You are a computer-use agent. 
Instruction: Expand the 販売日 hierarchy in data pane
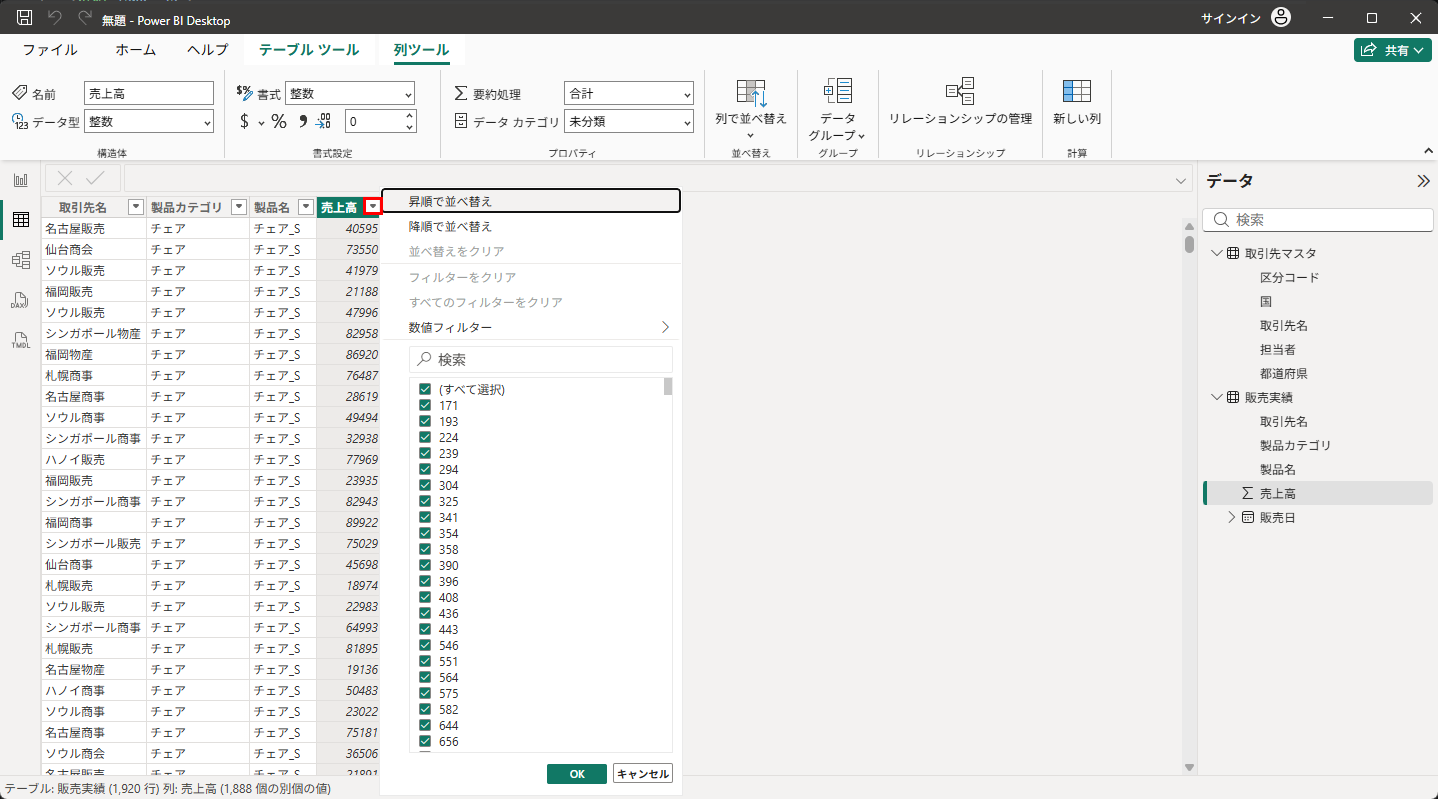[x=1232, y=517]
